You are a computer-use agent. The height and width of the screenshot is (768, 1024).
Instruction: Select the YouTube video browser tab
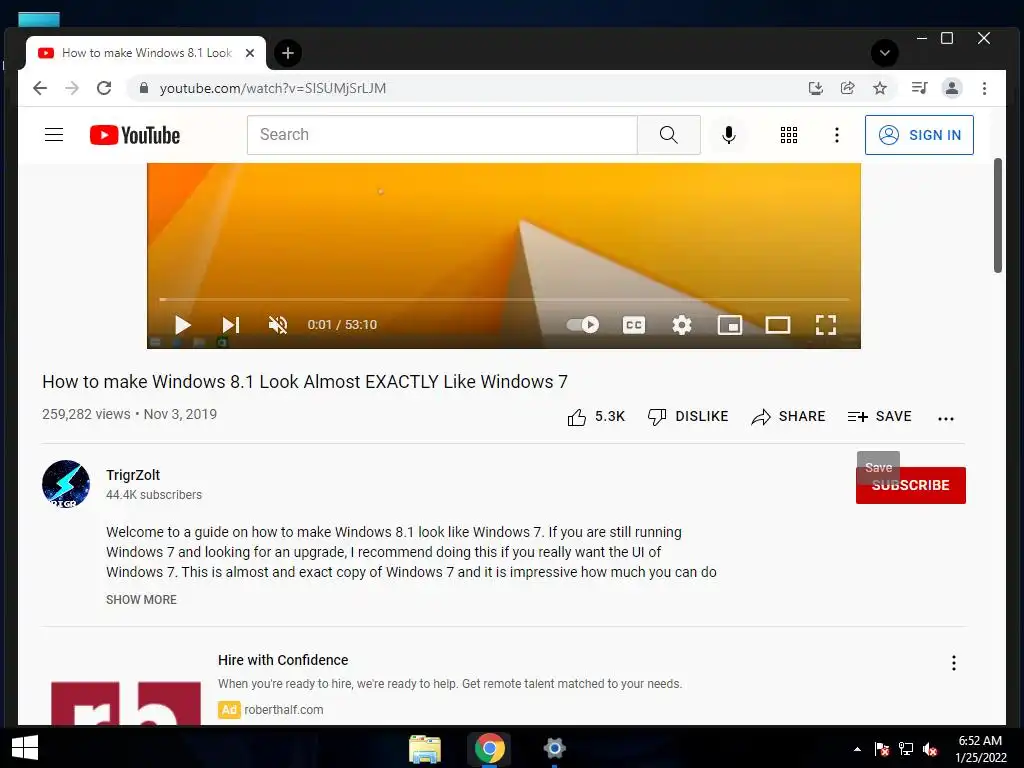click(x=146, y=53)
